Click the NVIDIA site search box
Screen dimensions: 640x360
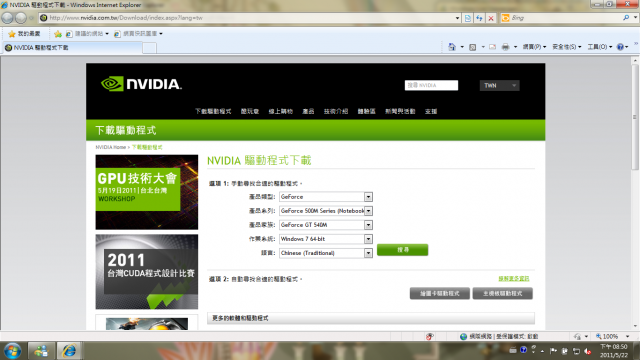431,85
